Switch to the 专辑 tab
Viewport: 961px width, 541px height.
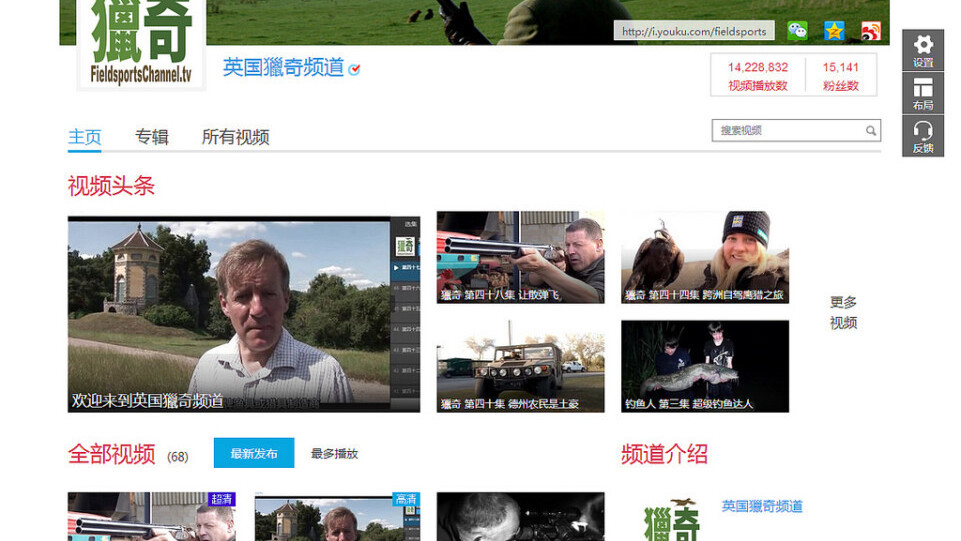coord(152,137)
